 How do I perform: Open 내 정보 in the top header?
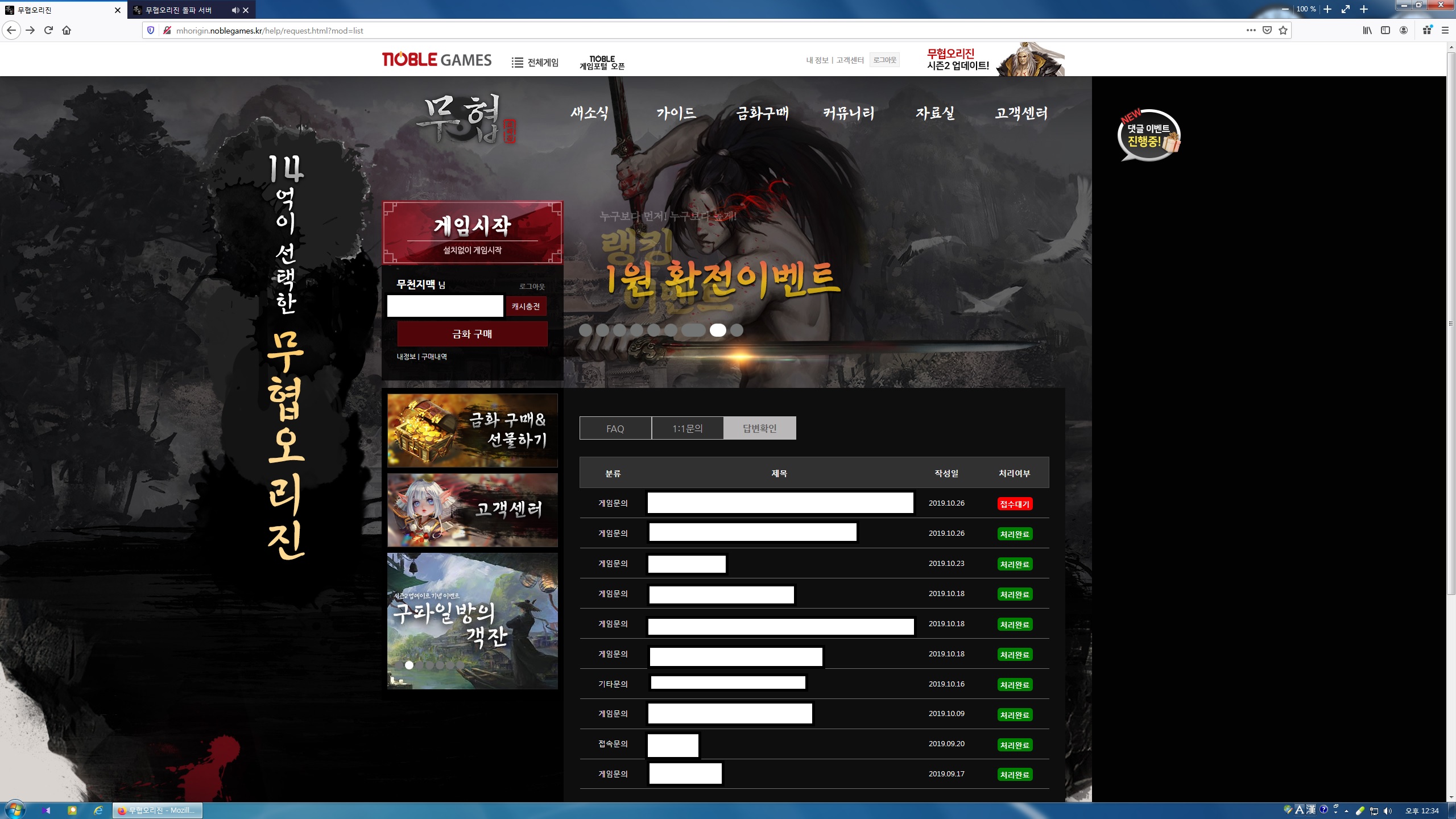click(817, 60)
